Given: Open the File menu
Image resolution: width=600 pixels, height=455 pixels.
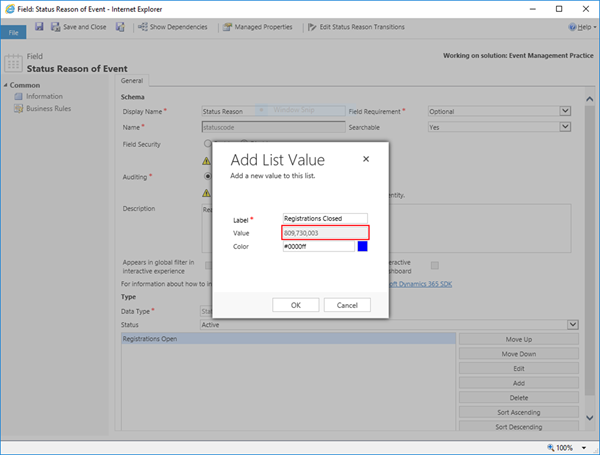Looking at the screenshot, I should 14,32.
